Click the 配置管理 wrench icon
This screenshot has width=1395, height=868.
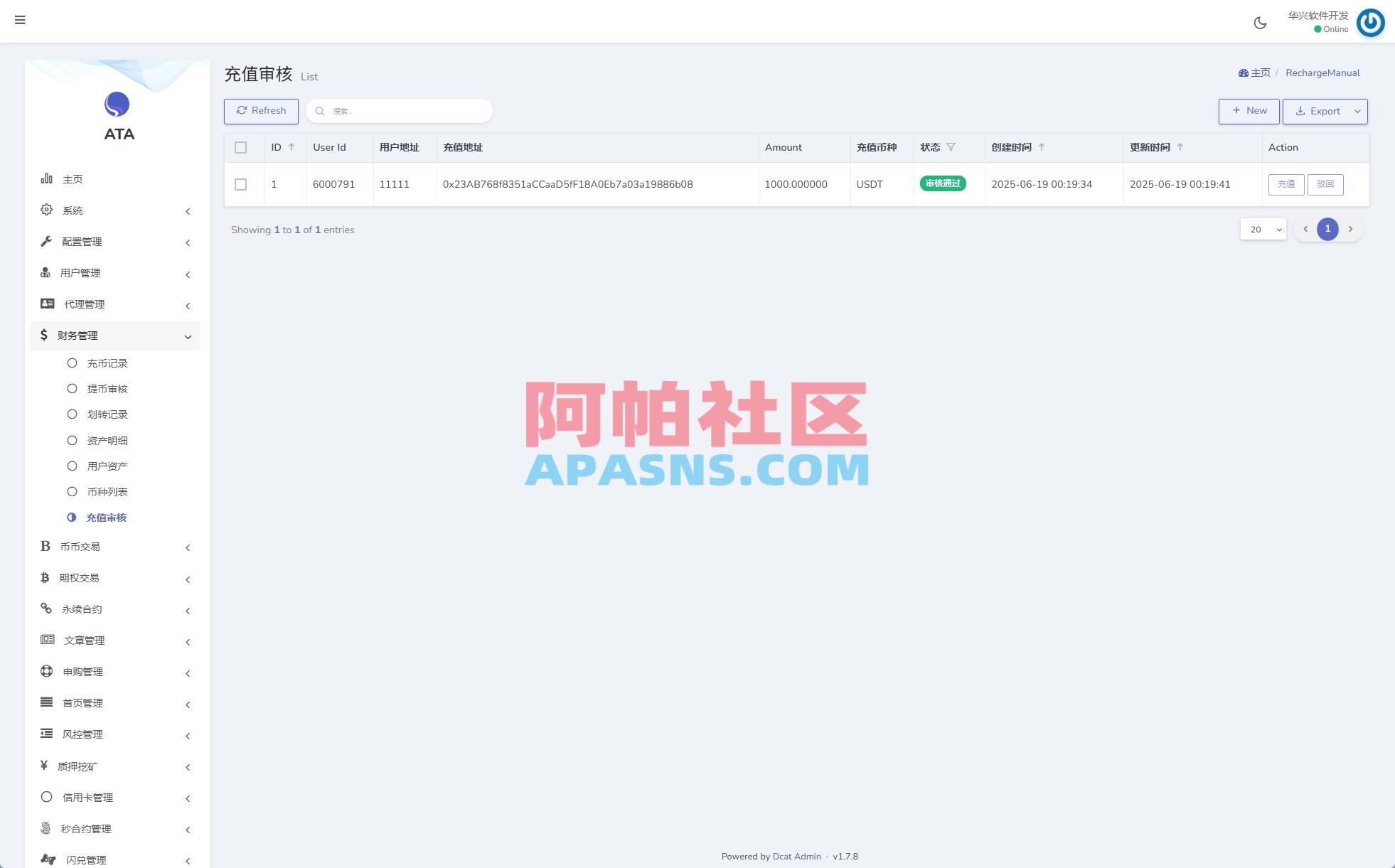[46, 242]
